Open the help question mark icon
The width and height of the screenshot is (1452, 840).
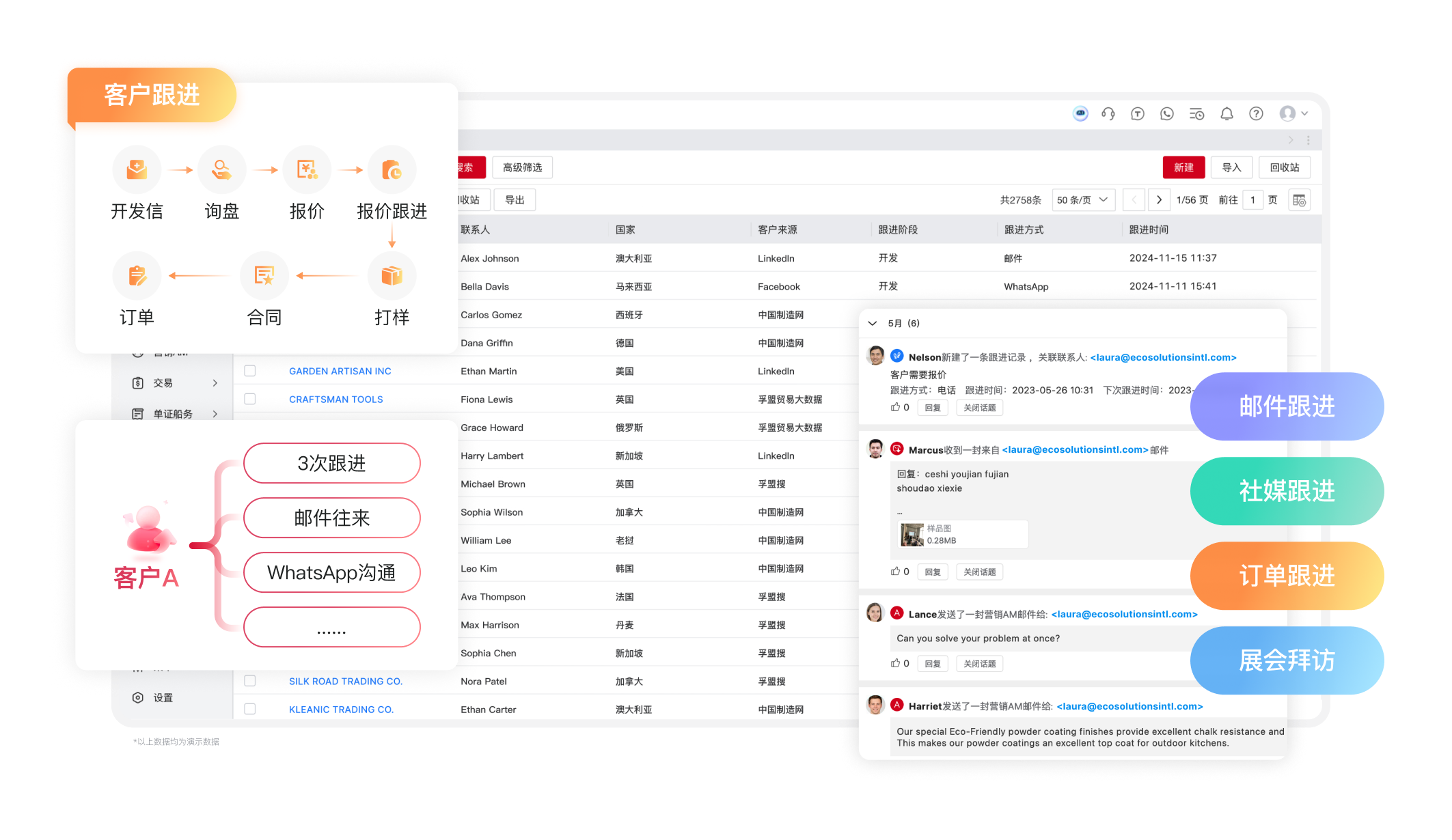pos(1256,113)
